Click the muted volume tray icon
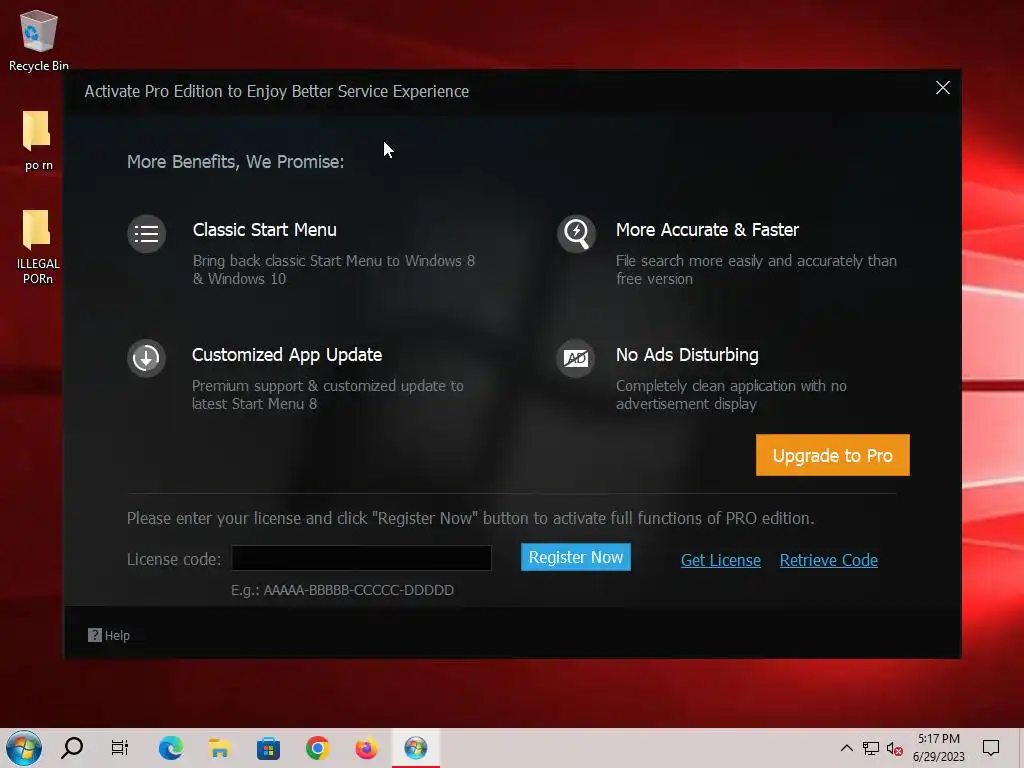 pyautogui.click(x=895, y=748)
